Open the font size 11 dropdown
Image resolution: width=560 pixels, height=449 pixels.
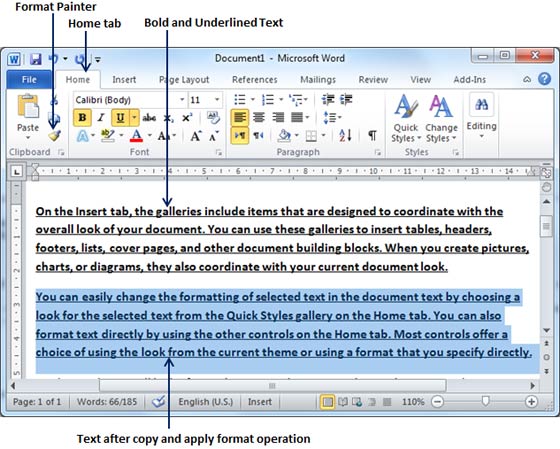click(216, 100)
